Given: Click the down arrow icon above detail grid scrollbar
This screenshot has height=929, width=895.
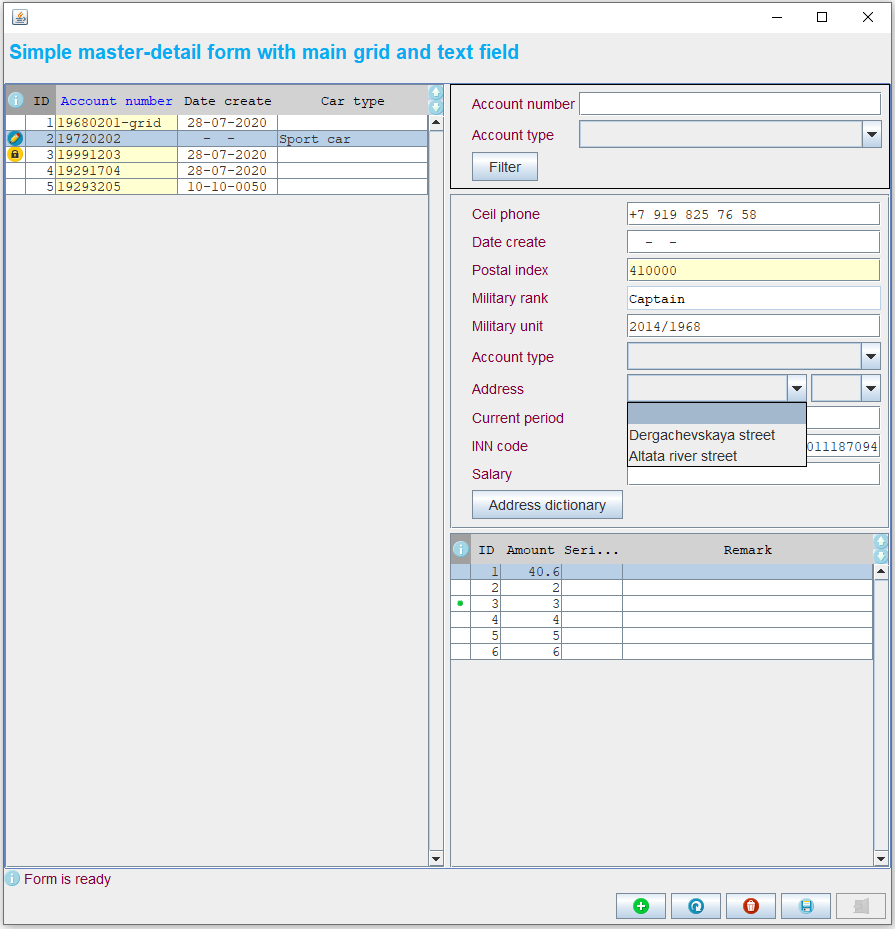Looking at the screenshot, I should pyautogui.click(x=881, y=556).
